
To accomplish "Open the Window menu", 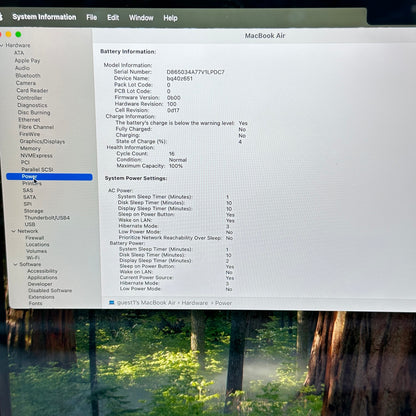I will click(x=141, y=18).
